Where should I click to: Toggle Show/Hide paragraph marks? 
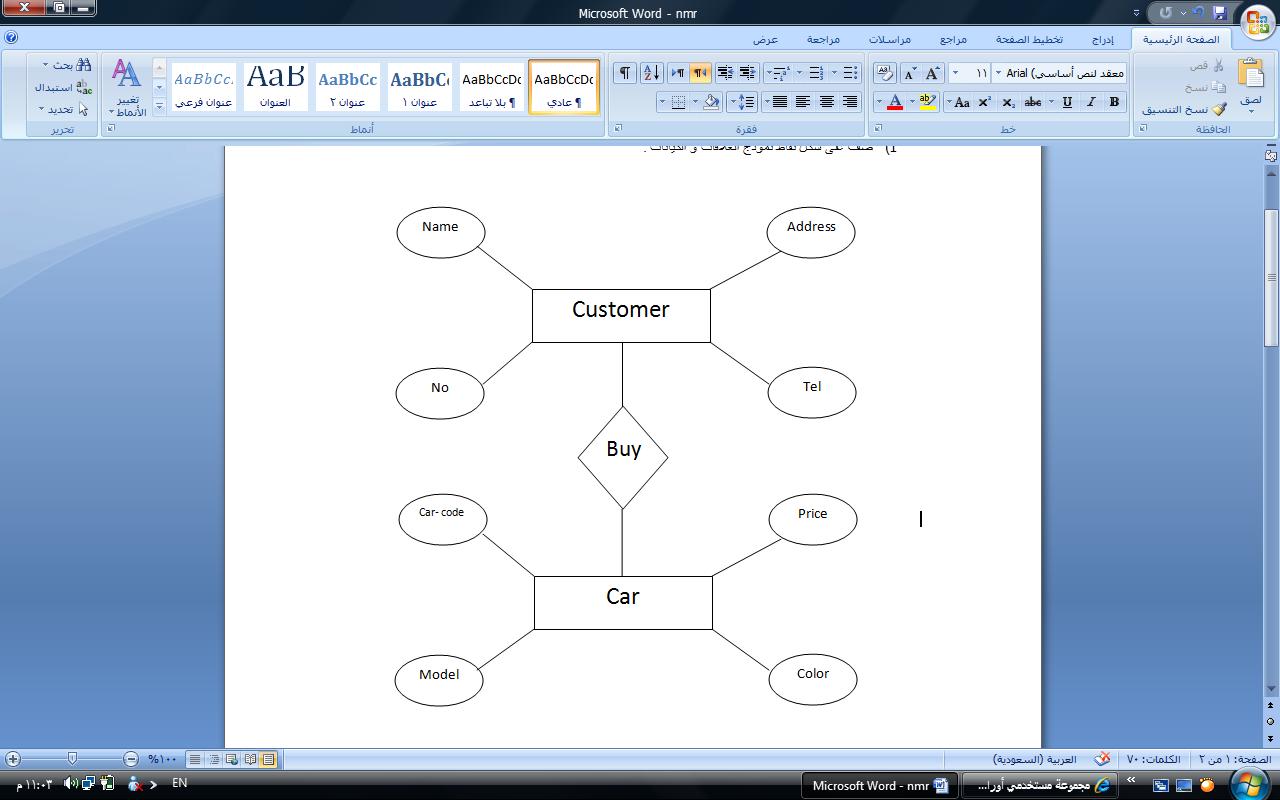(624, 73)
